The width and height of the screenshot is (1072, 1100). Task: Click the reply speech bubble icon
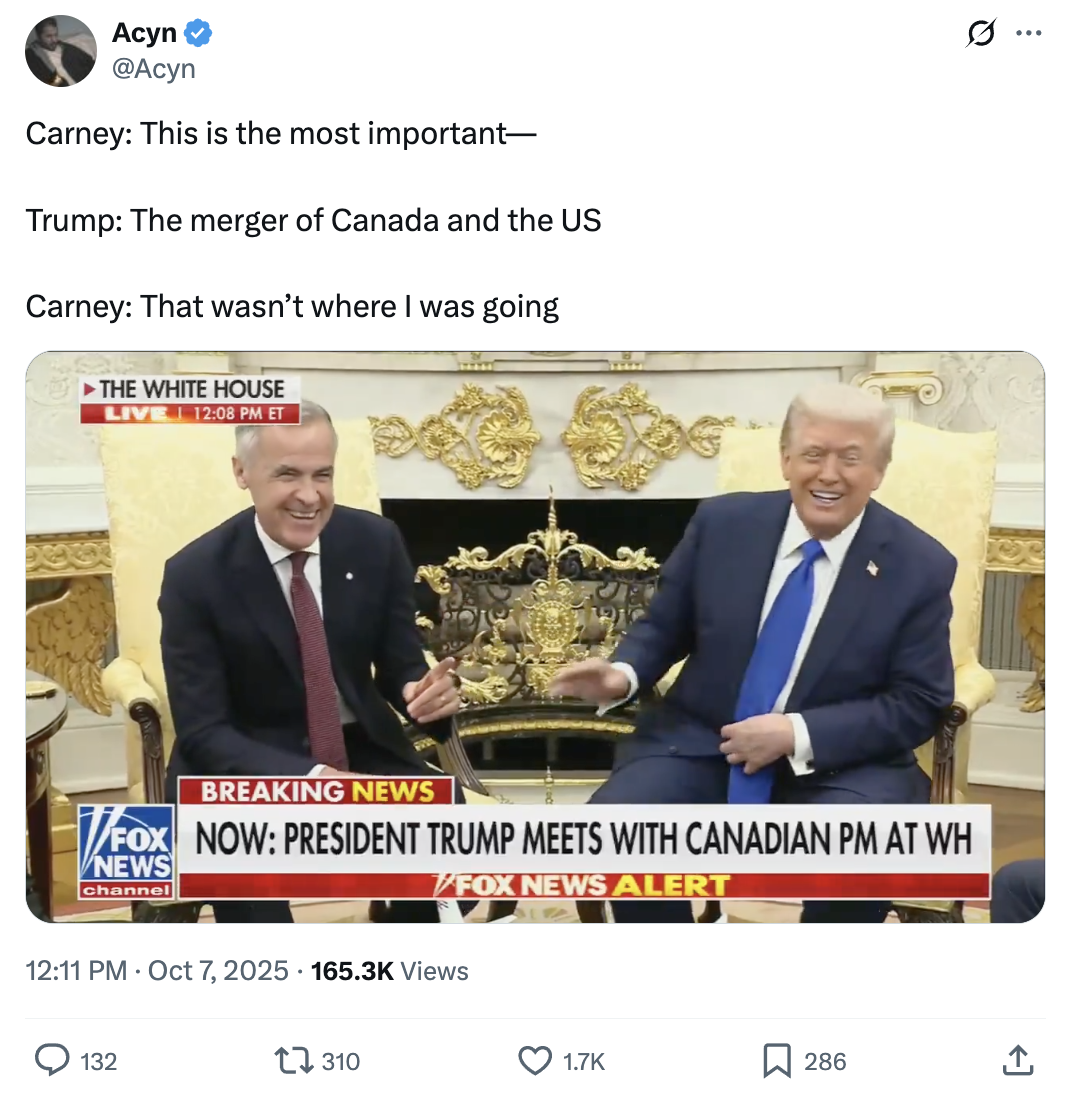pos(53,1060)
